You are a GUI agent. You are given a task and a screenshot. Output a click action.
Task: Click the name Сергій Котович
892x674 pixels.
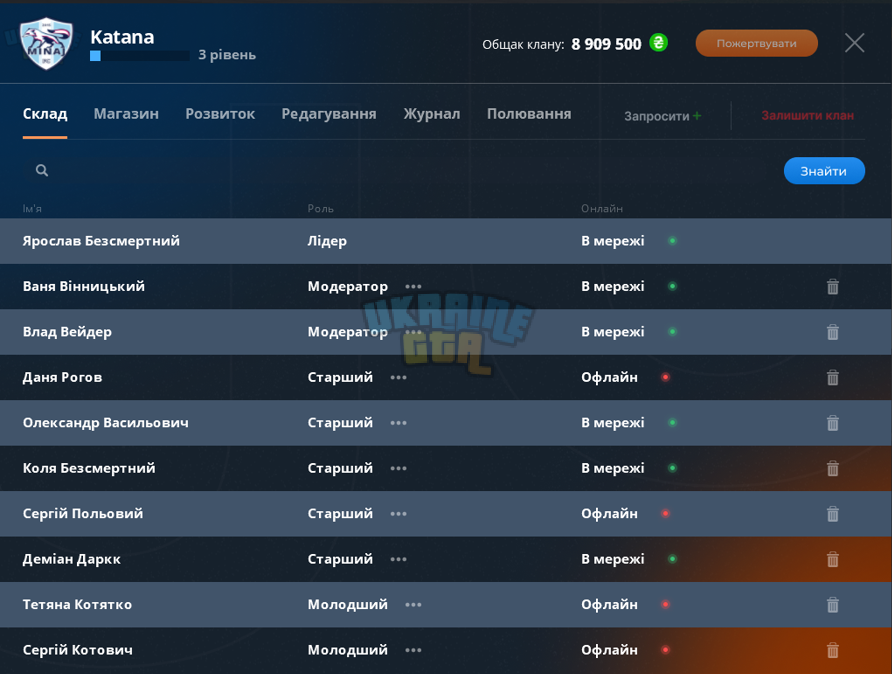click(78, 650)
